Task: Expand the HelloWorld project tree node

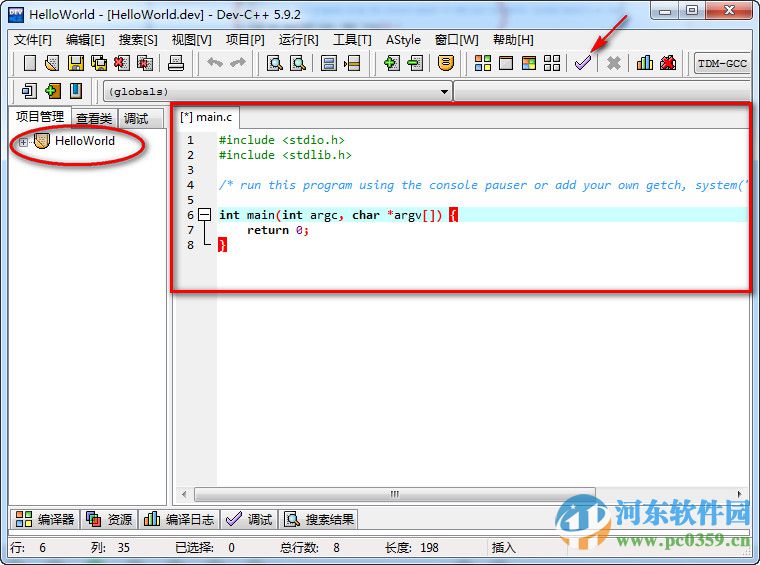Action: 23,142
